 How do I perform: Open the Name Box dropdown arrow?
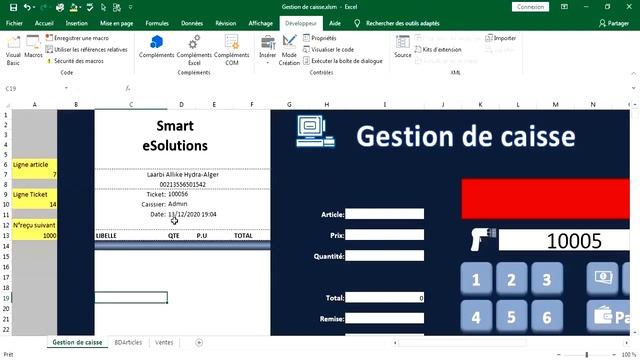pyautogui.click(x=66, y=88)
